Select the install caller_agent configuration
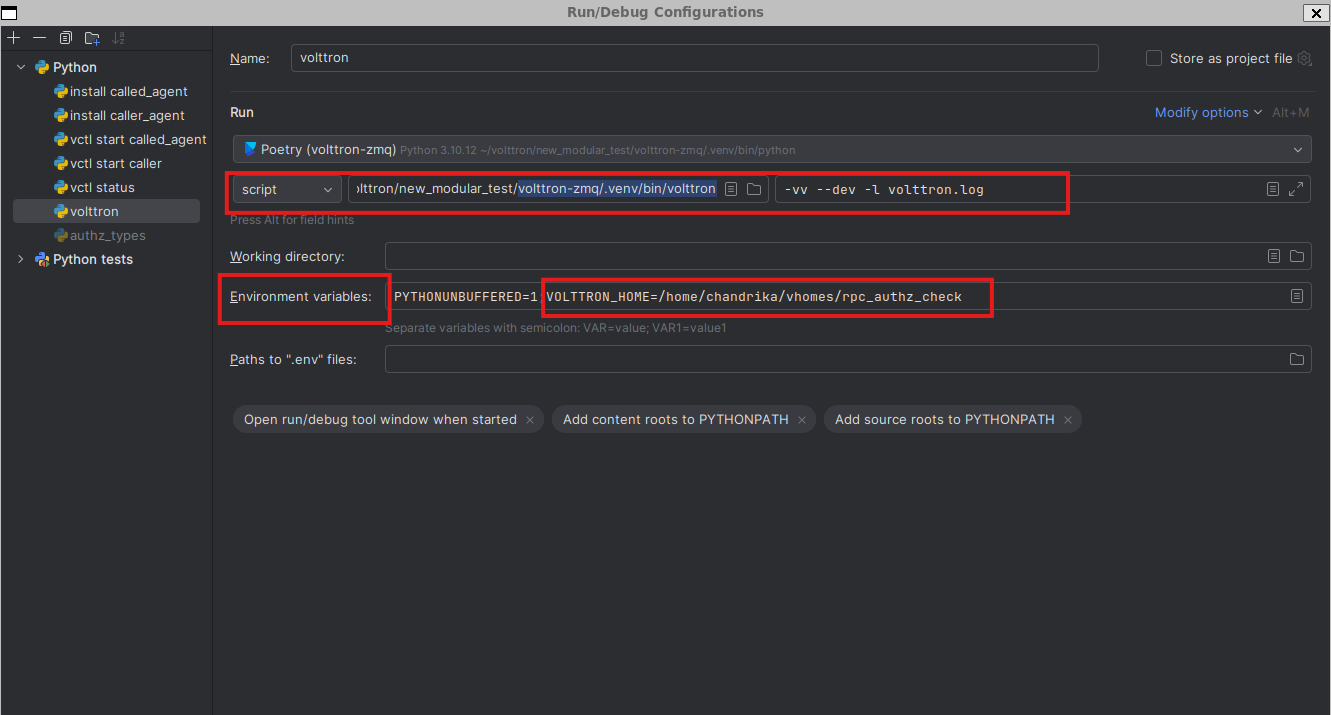Viewport: 1331px width, 715px height. click(127, 115)
